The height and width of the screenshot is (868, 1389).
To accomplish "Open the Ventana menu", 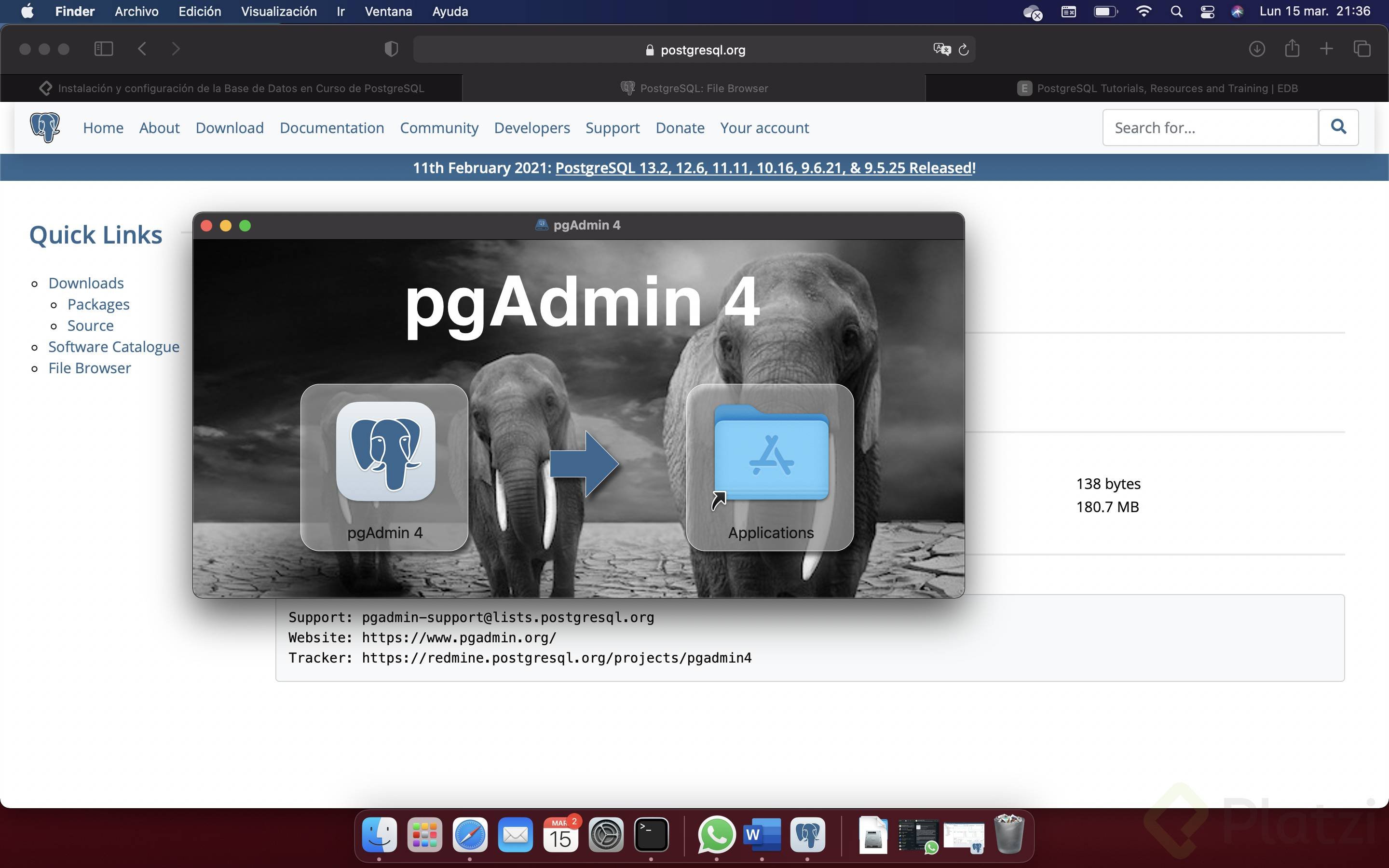I will pyautogui.click(x=389, y=12).
